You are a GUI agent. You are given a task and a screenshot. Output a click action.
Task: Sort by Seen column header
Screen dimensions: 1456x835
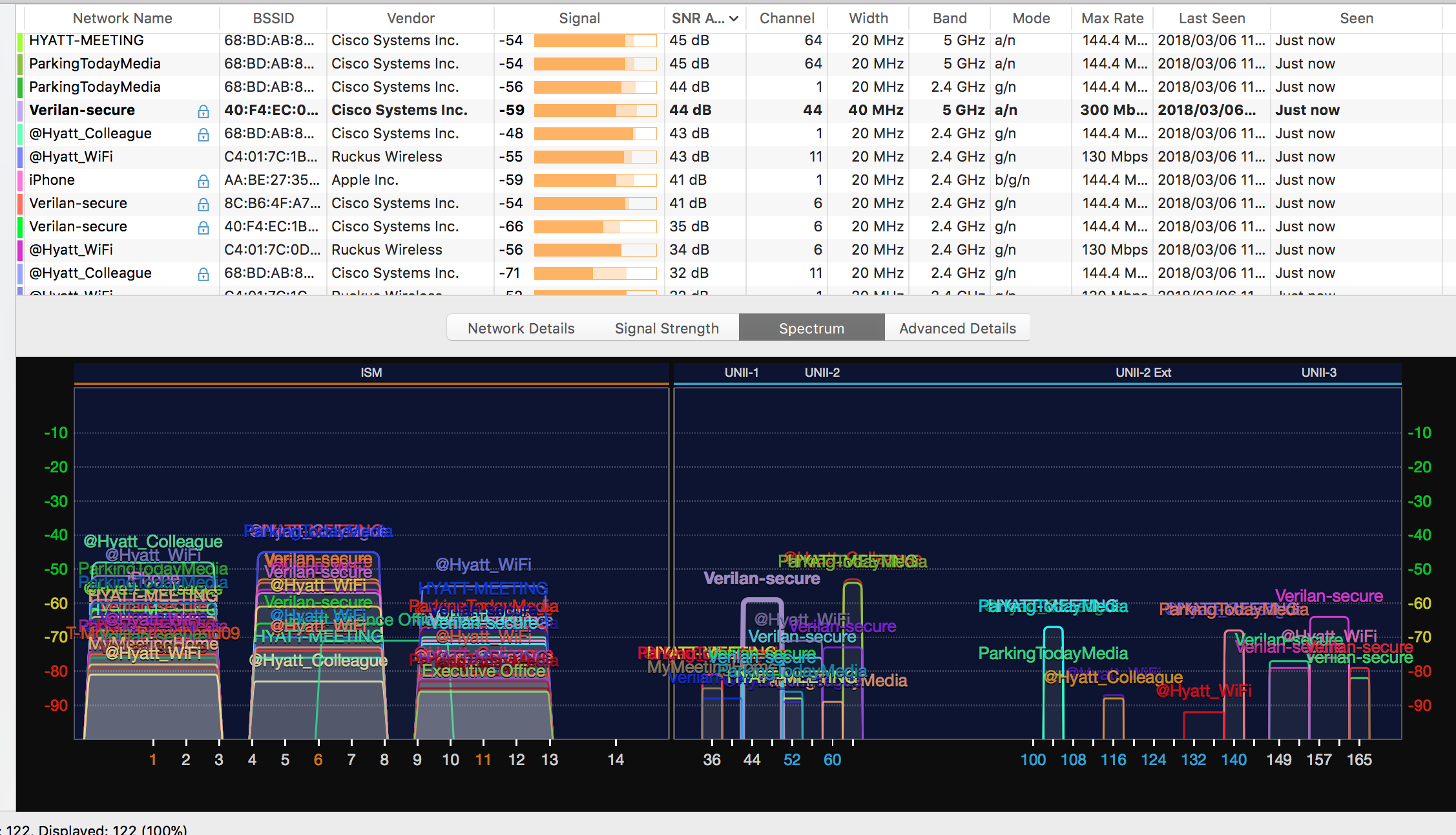click(1357, 19)
